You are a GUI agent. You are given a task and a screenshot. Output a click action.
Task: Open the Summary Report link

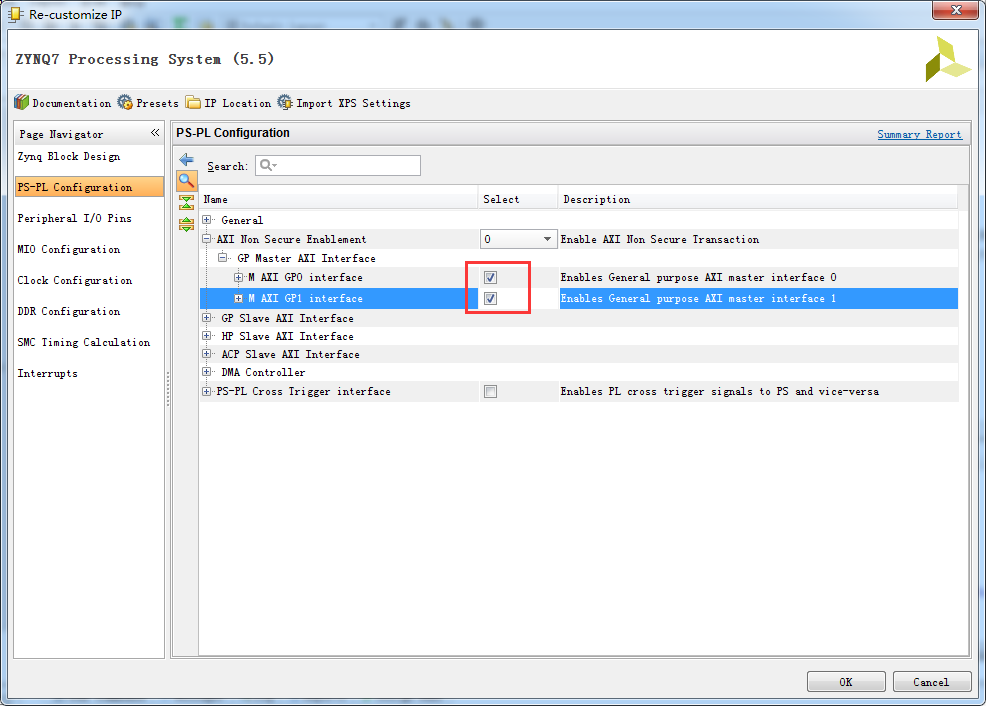[919, 134]
